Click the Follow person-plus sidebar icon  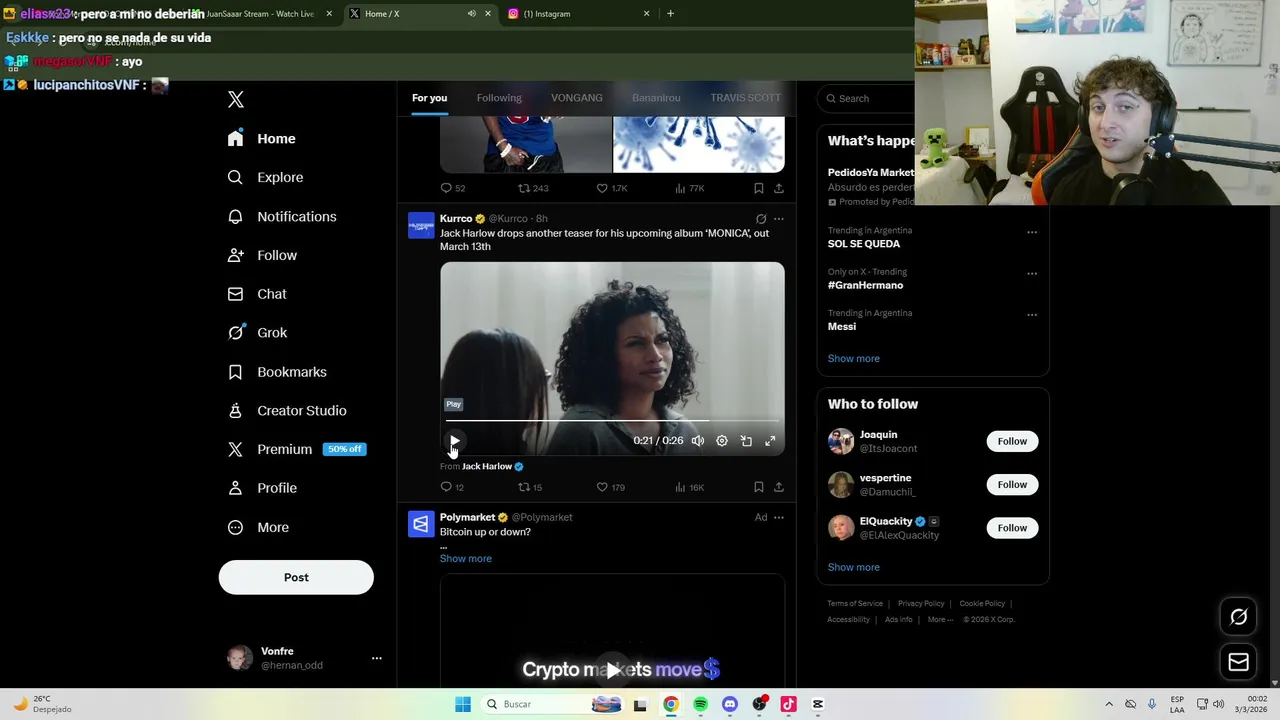pos(235,255)
